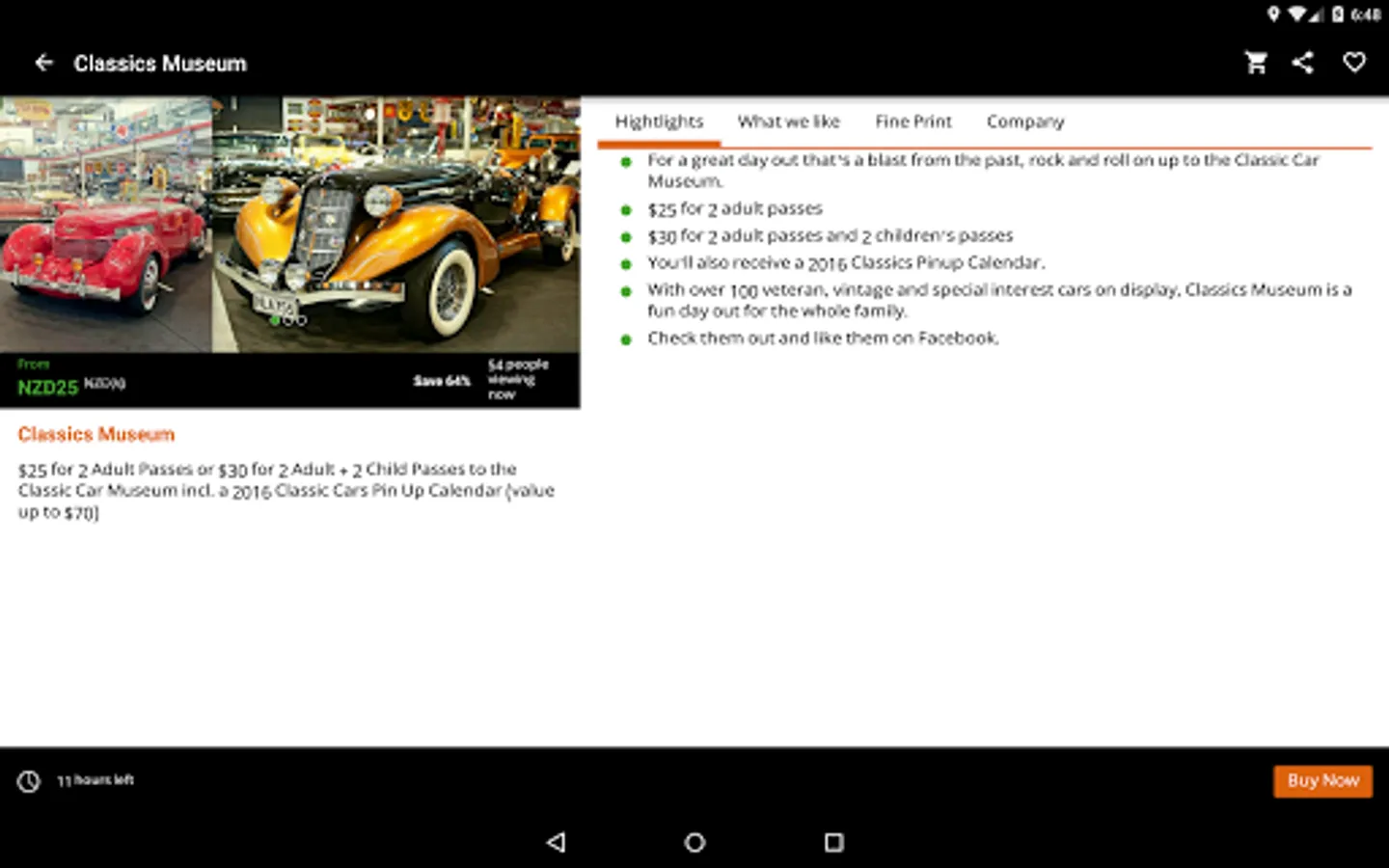Open the shopping cart
The width and height of the screenshot is (1389, 868).
tap(1256, 63)
